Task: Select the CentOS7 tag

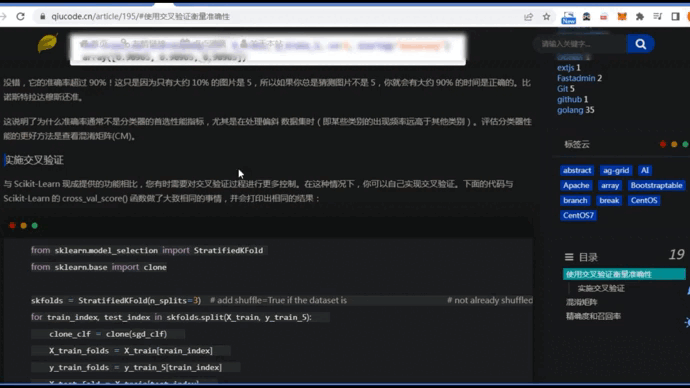Action: (578, 215)
